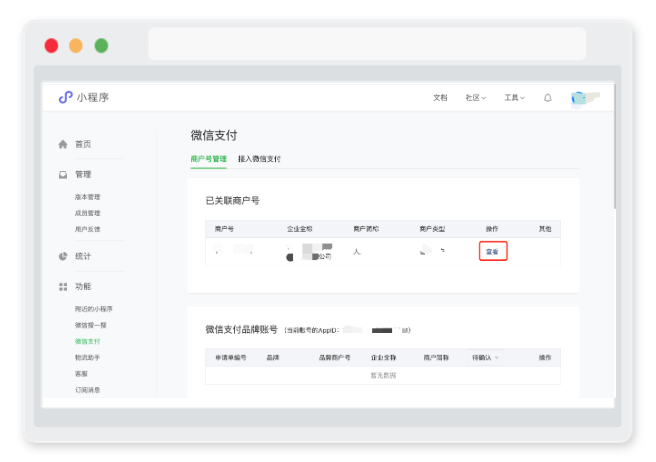Click the 商户类型 column header
656x462 pixels.
(432, 229)
